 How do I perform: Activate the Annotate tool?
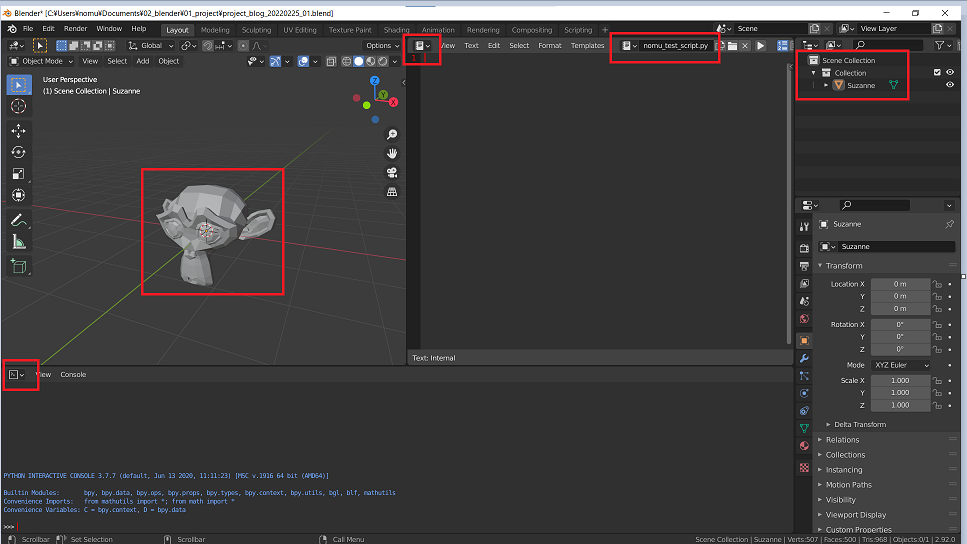pyautogui.click(x=19, y=220)
